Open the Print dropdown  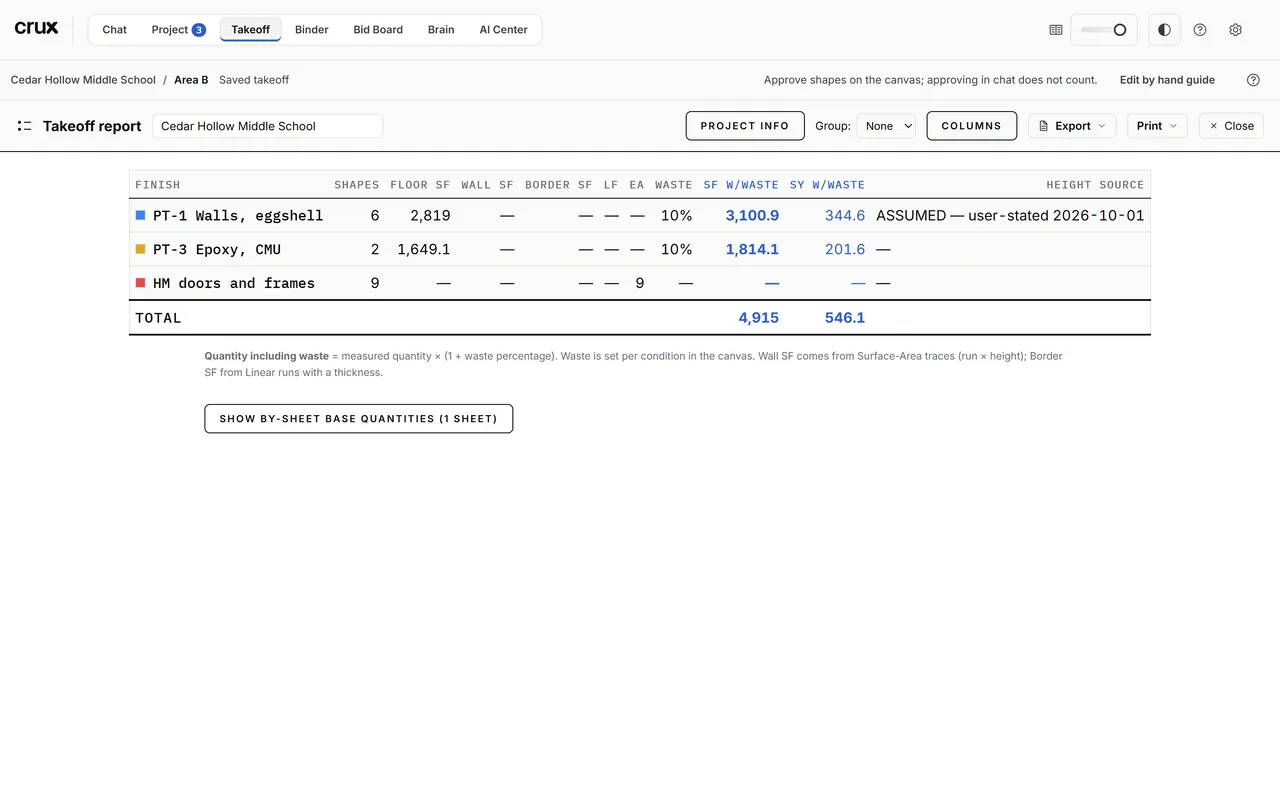[1157, 126]
